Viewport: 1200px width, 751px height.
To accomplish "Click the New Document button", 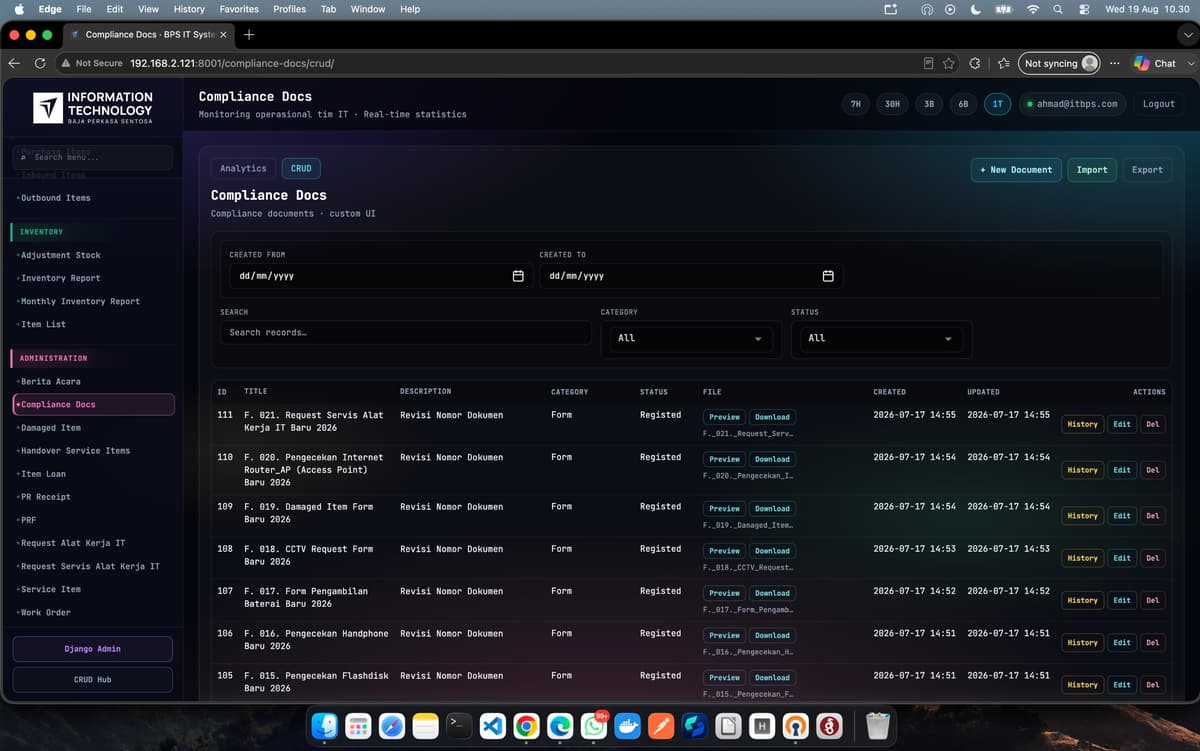I will coord(1016,170).
